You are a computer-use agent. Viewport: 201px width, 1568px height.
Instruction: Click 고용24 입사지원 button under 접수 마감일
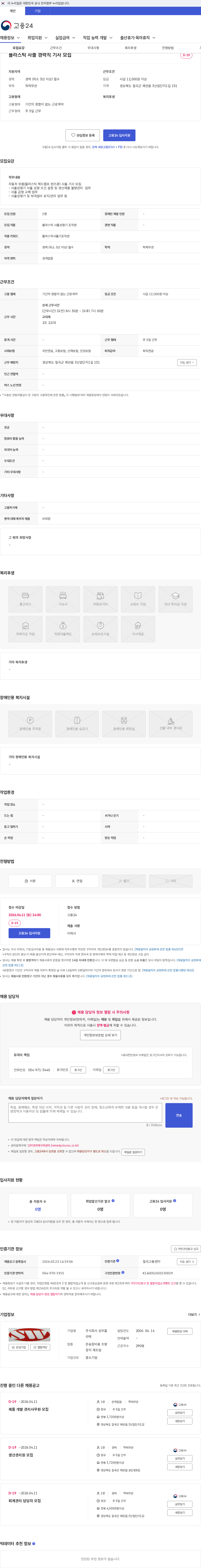(29, 933)
